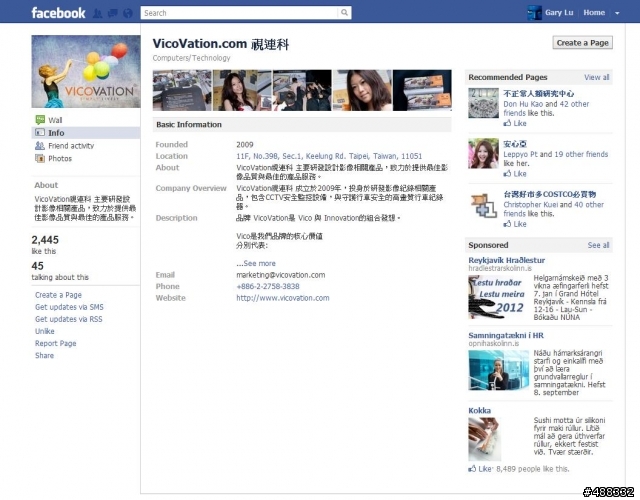Viewport: 640px width, 500px height.
Task: Click Create a Page sidebar link
Action: pyautogui.click(x=58, y=295)
